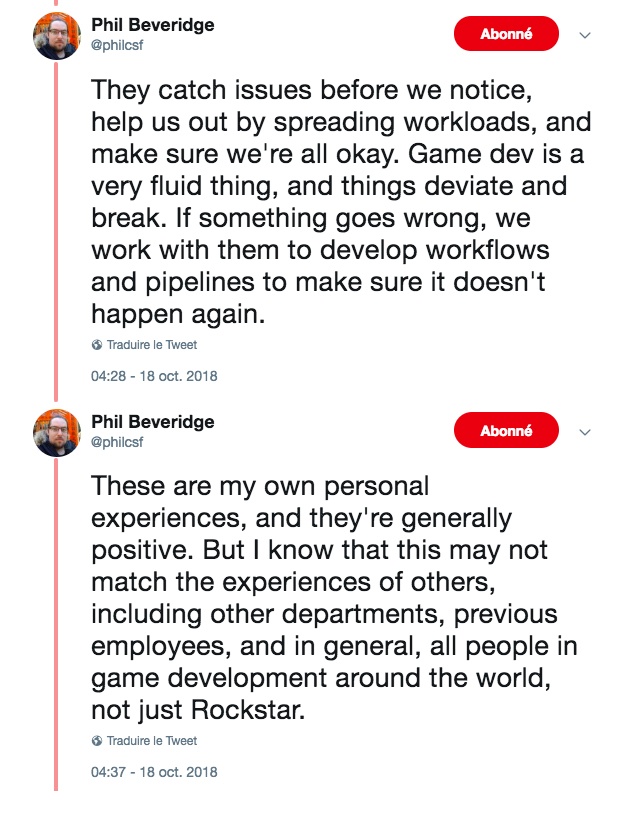This screenshot has width=625, height=840.
Task: Click the @philcsf handle on the second tweet
Action: [119, 440]
